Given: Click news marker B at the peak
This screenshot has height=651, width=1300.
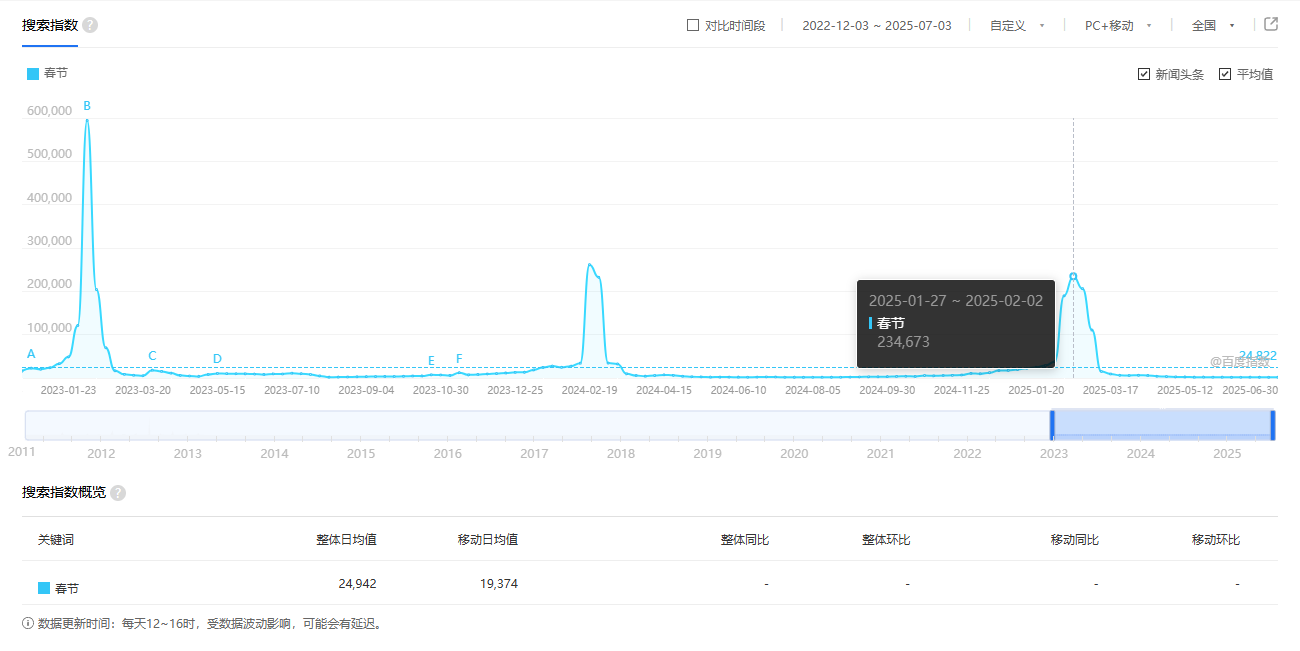Looking at the screenshot, I should (87, 106).
